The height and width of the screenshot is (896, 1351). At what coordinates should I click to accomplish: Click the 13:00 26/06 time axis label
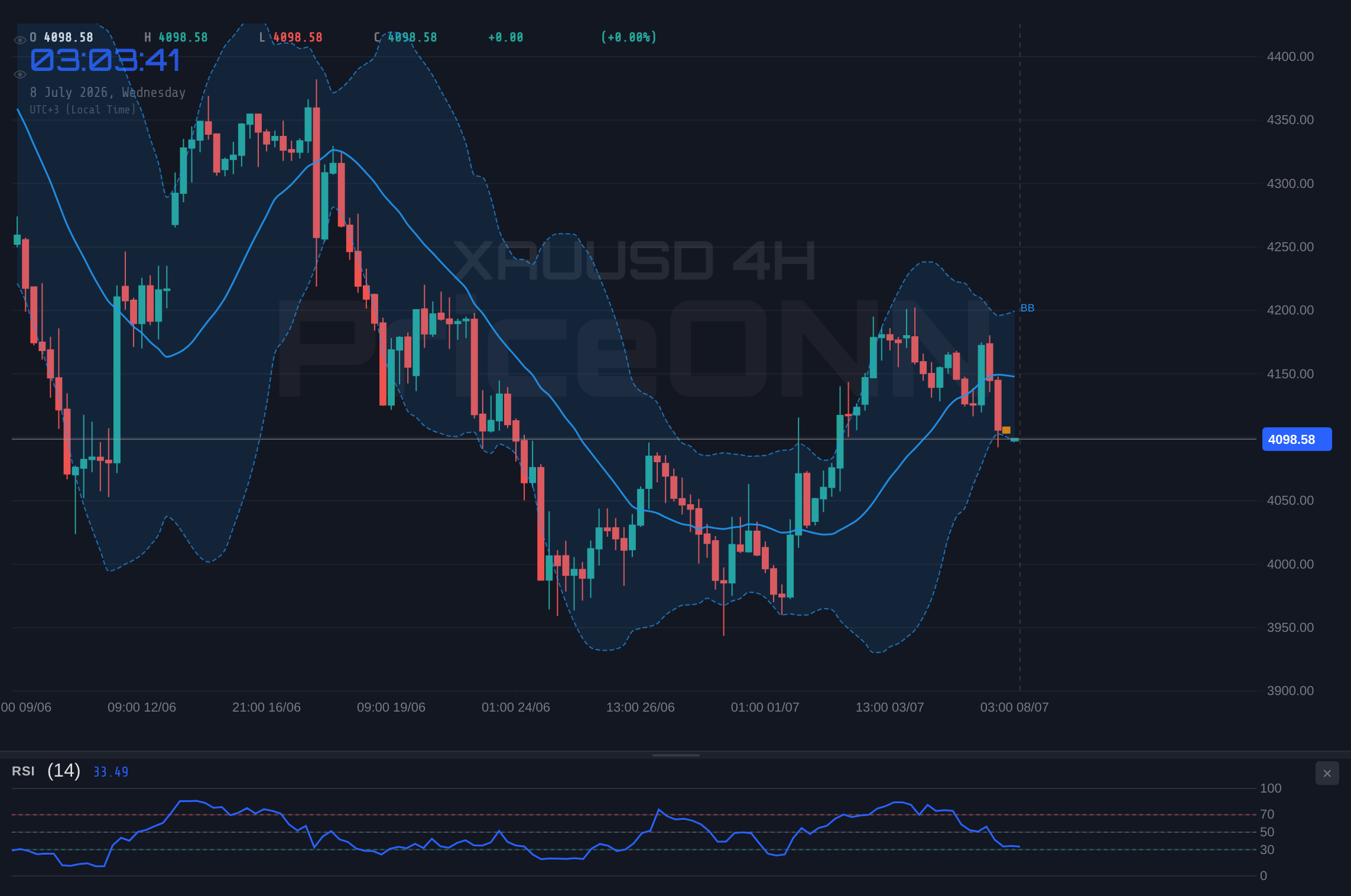click(641, 707)
